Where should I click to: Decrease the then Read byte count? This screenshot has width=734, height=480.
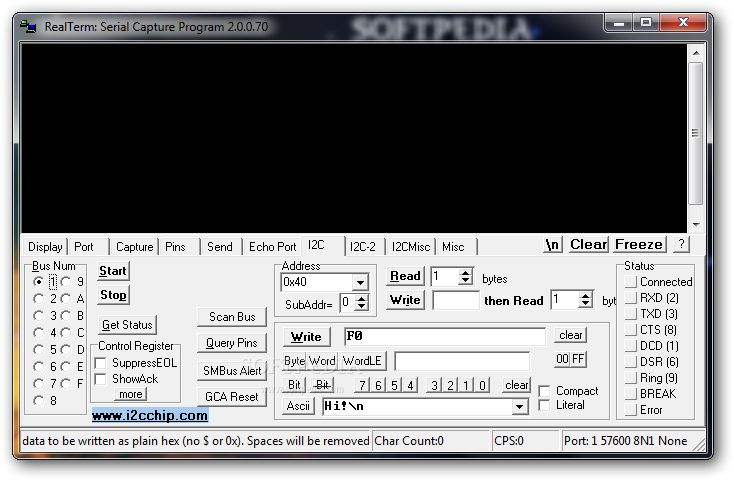point(586,304)
